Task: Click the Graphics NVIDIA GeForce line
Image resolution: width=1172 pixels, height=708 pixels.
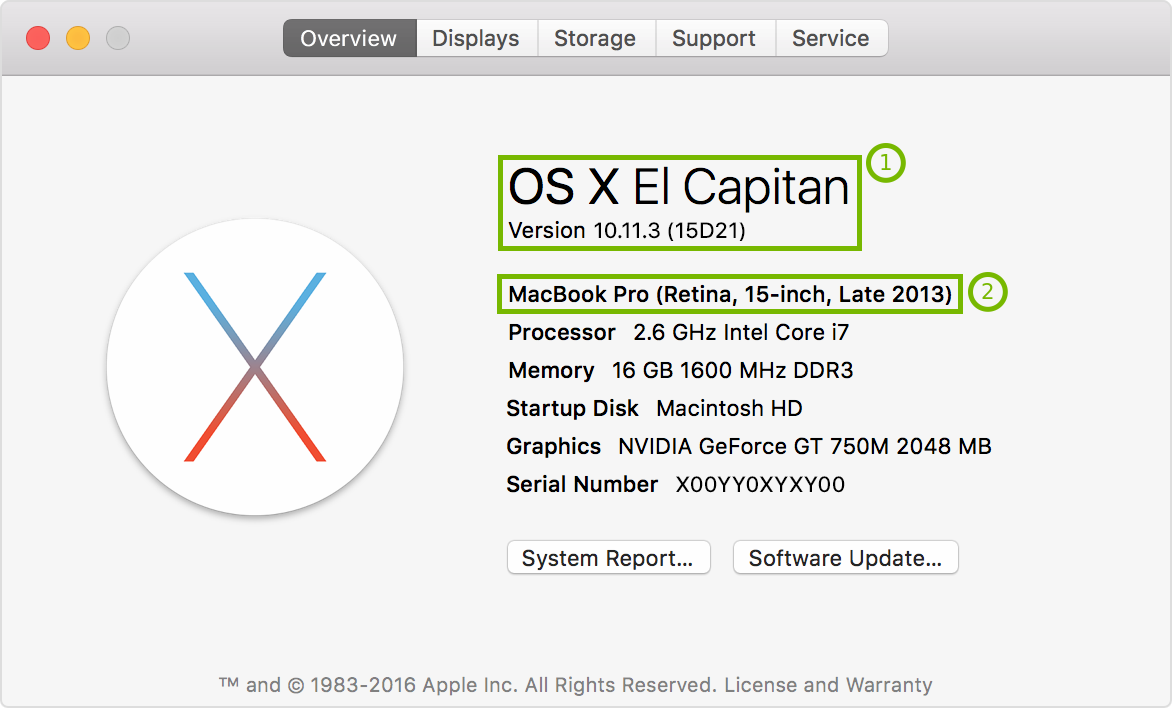Action: pos(747,446)
